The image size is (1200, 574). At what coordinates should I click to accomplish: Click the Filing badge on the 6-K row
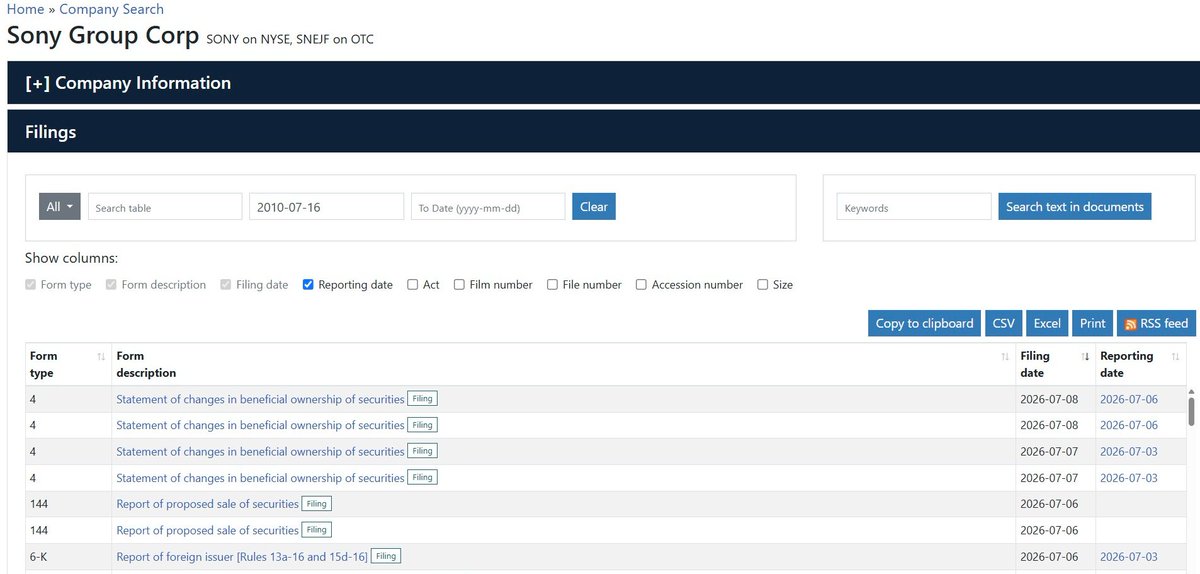click(386, 557)
